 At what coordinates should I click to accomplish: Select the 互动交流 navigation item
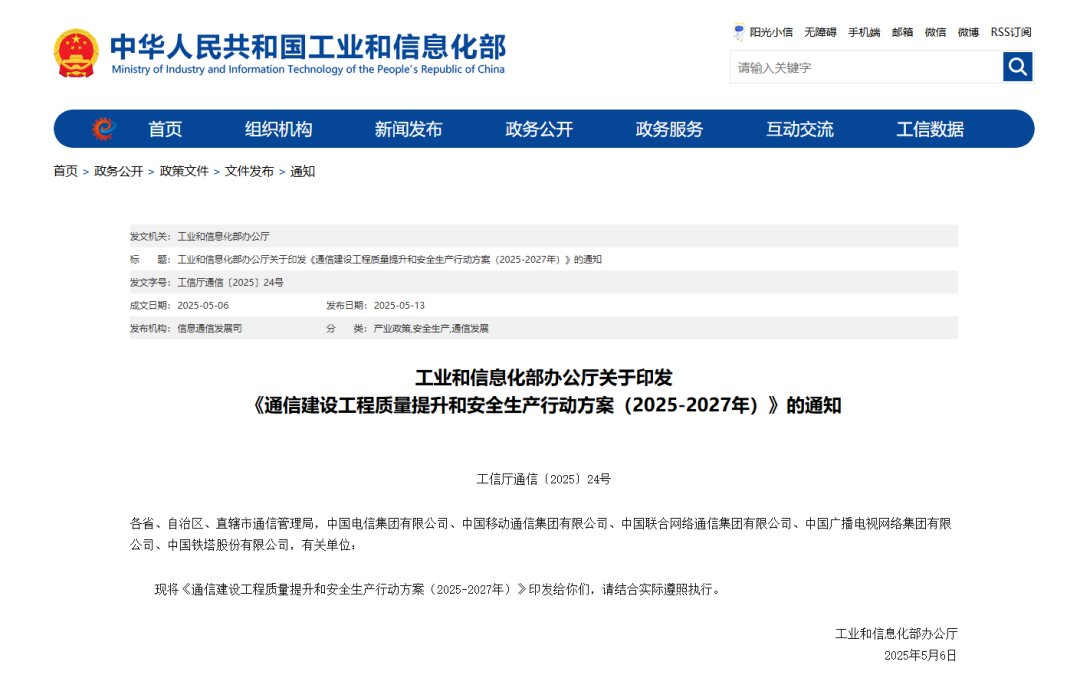point(799,129)
